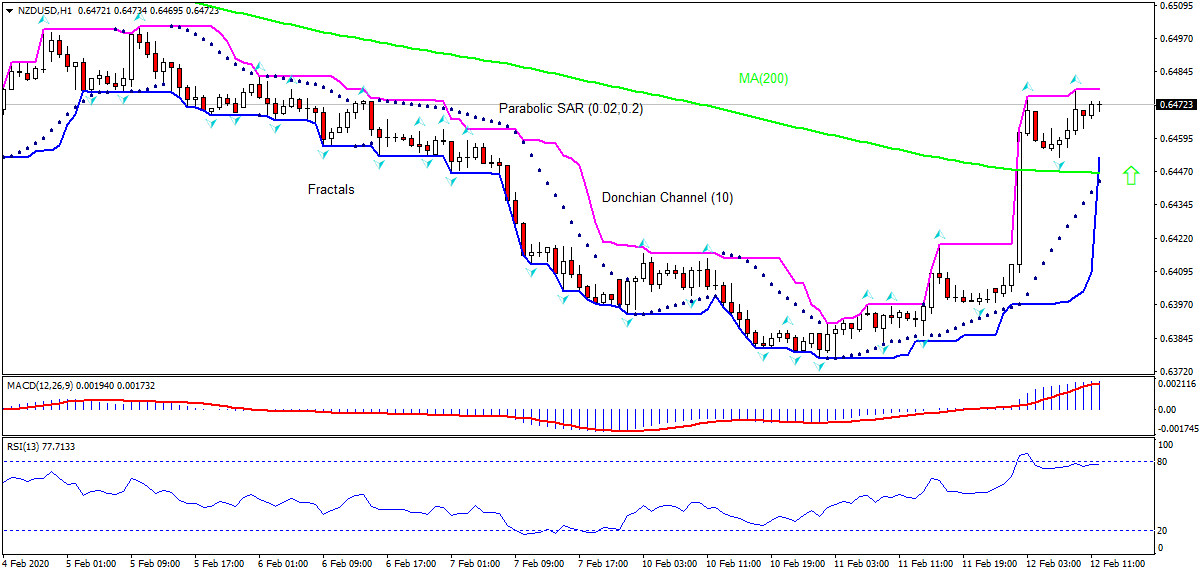This screenshot has height=575, width=1200.
Task: Click time axis label 12 Feb 11:00
Action: click(x=1117, y=564)
